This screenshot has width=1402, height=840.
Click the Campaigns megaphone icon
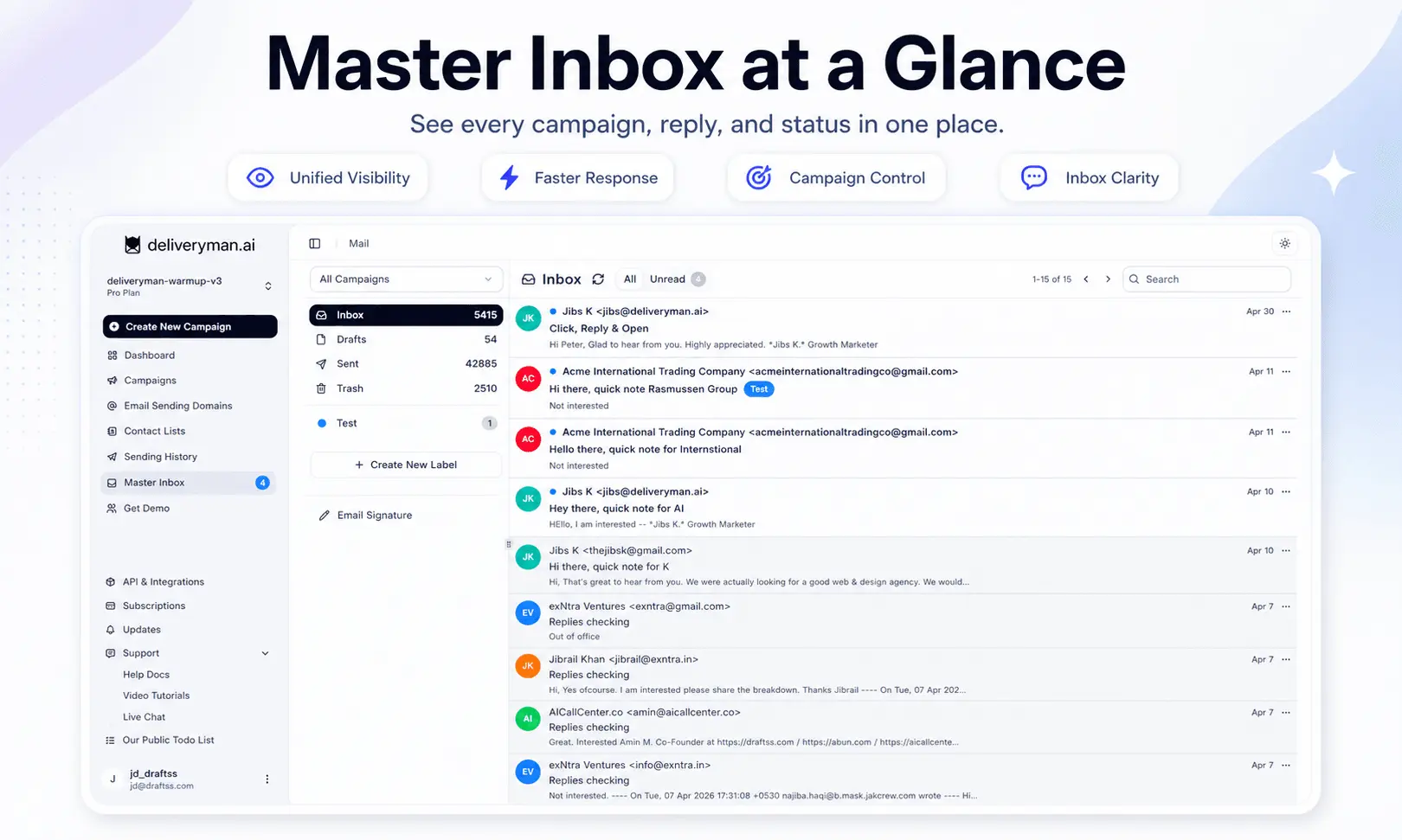[112, 381]
